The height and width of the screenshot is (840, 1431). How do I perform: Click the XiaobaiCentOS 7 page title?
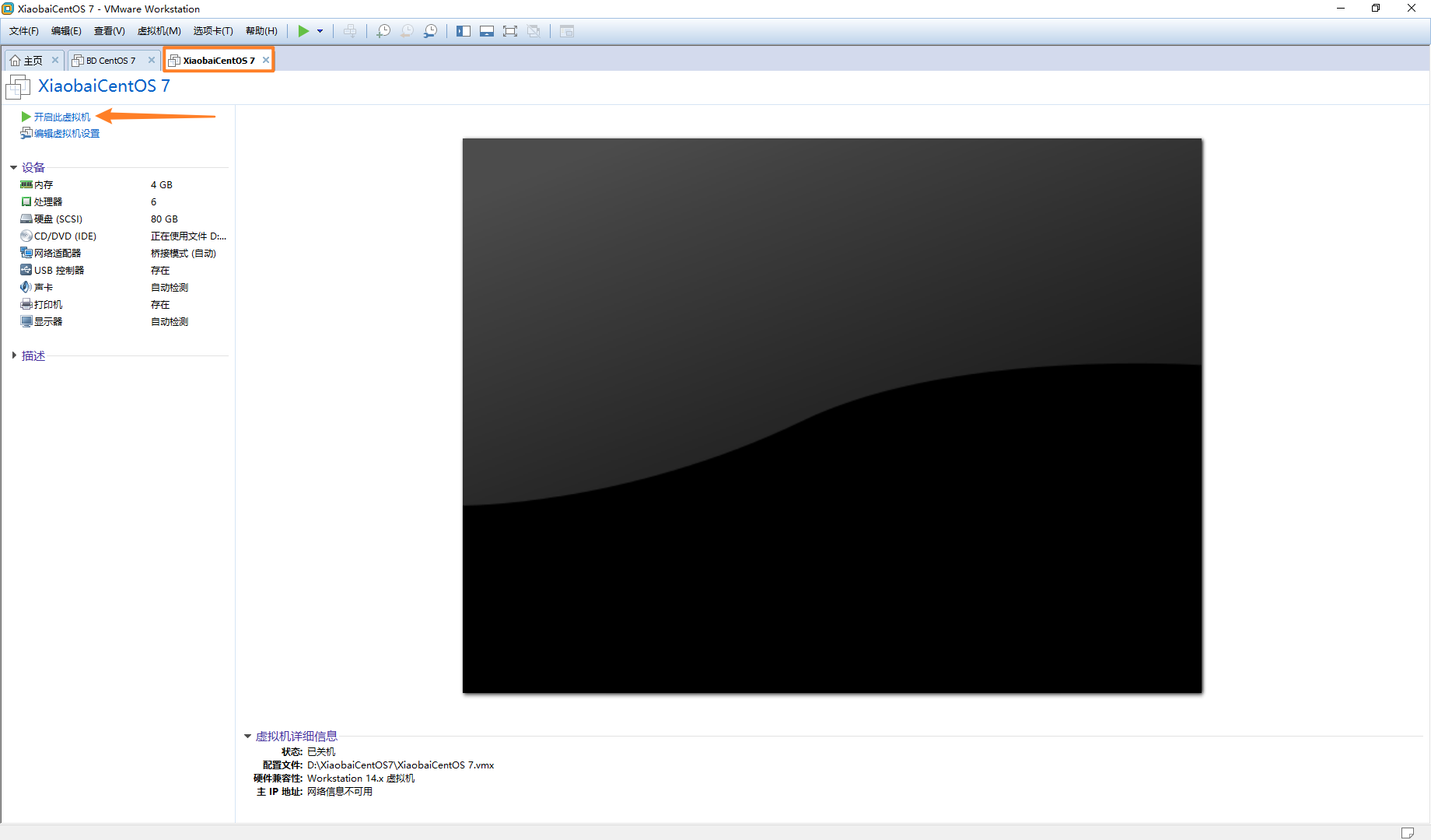tap(104, 86)
